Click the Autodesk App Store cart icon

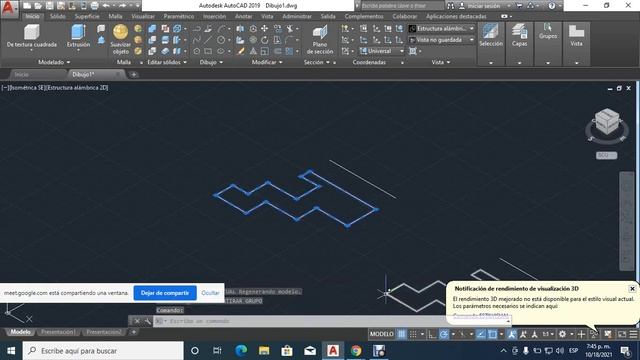tap(519, 6)
